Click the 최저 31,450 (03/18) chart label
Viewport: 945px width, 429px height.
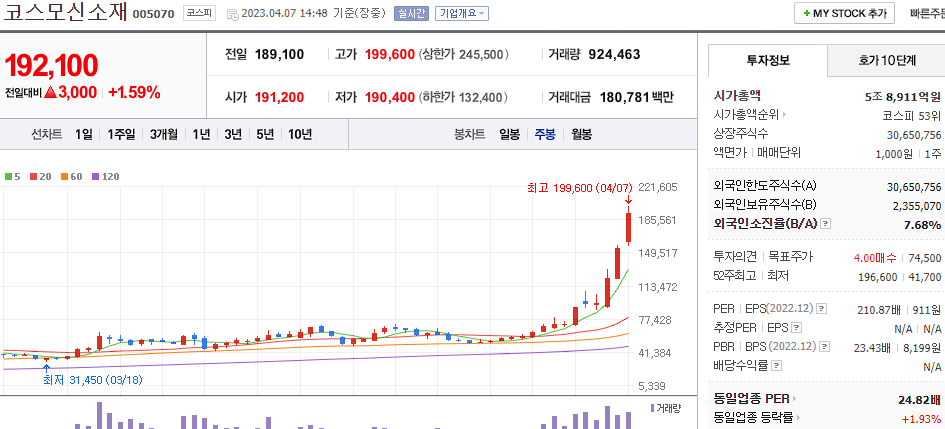pyautogui.click(x=93, y=380)
